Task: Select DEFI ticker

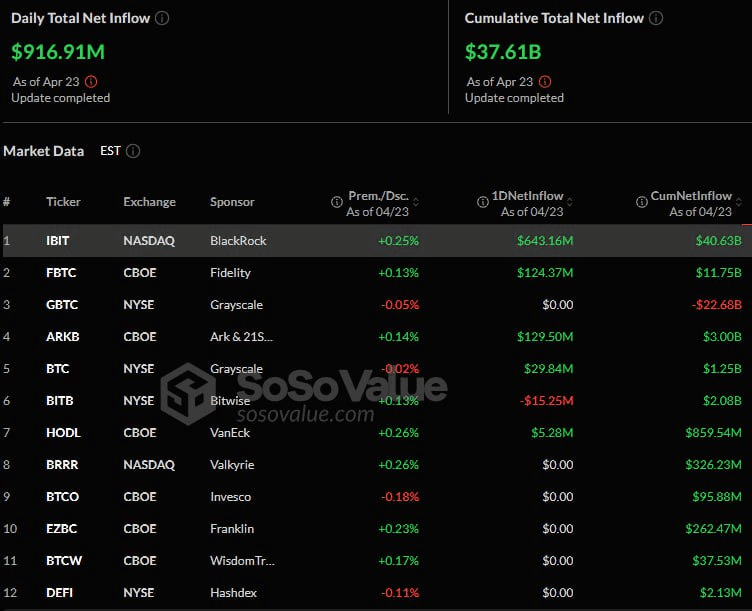Action: 59,593
